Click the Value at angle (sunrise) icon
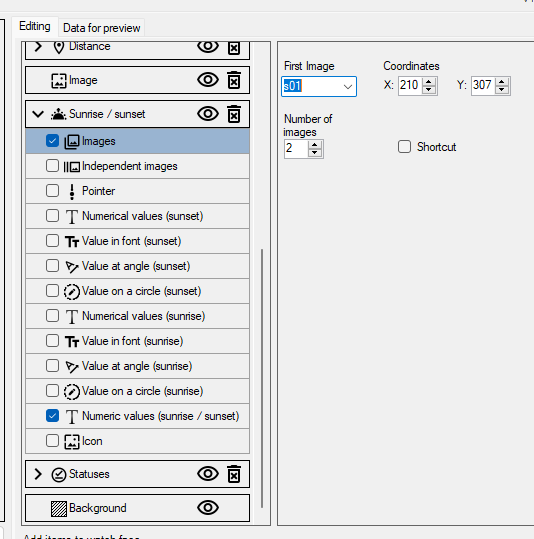Screen dimensions: 534x539 [72, 367]
